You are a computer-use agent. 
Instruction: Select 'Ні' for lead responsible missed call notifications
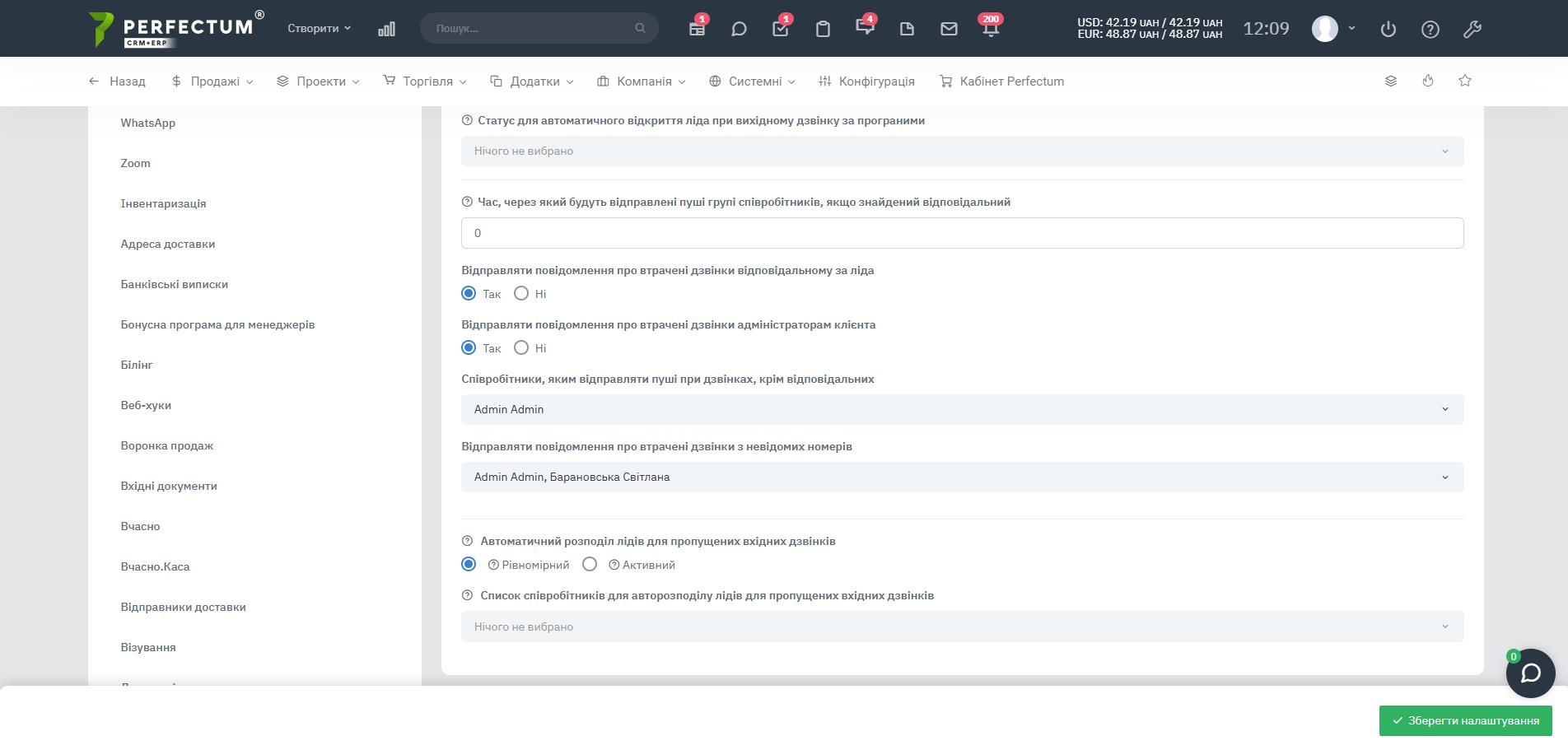521,294
